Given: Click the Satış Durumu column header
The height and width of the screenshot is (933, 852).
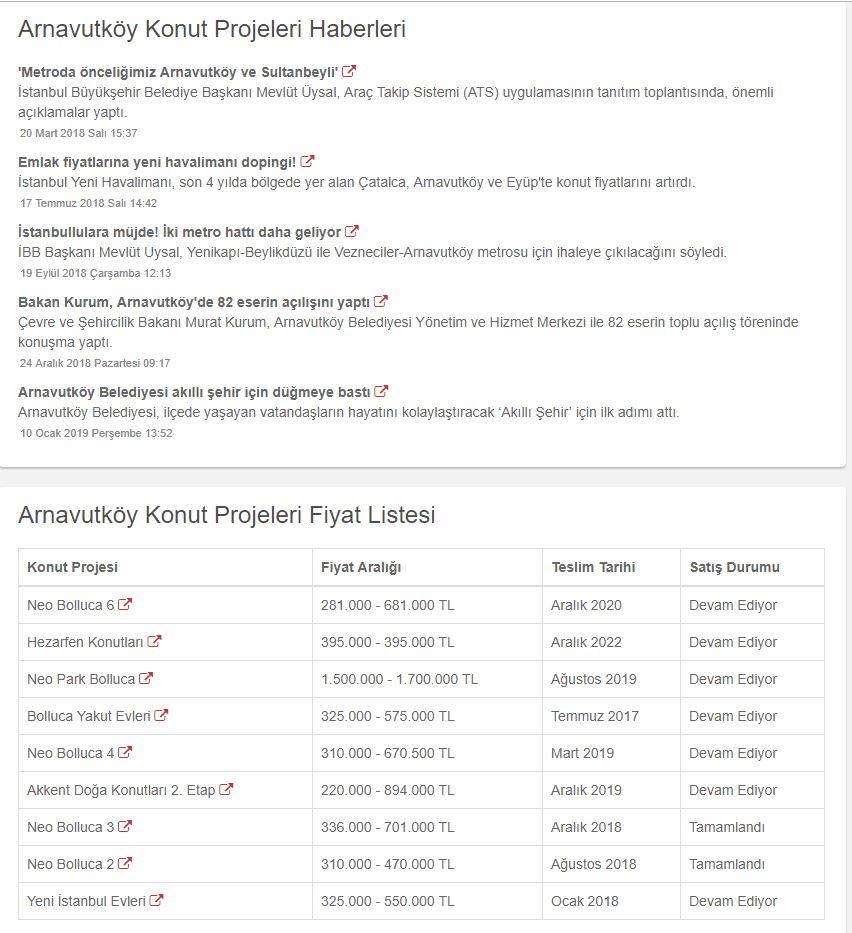Looking at the screenshot, I should [x=734, y=567].
